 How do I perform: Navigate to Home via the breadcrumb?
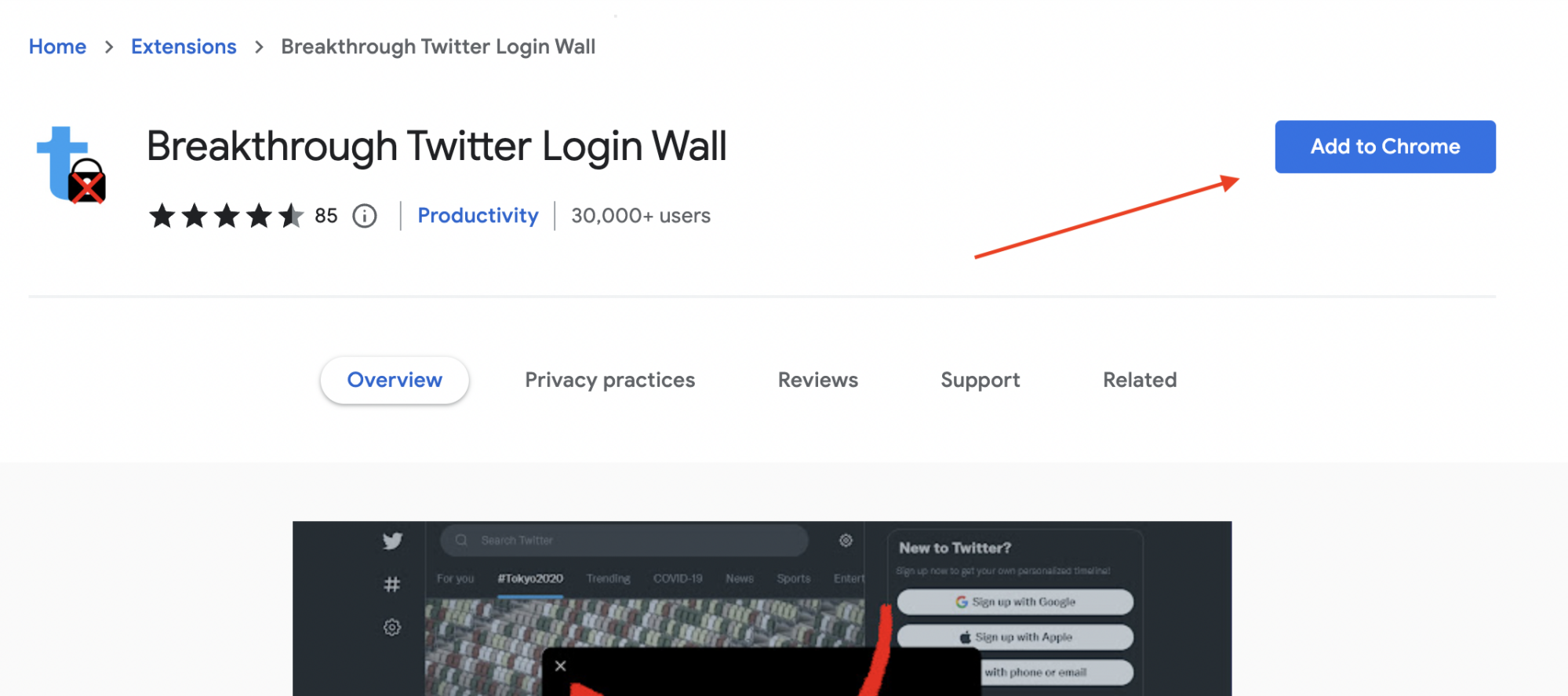tap(57, 46)
